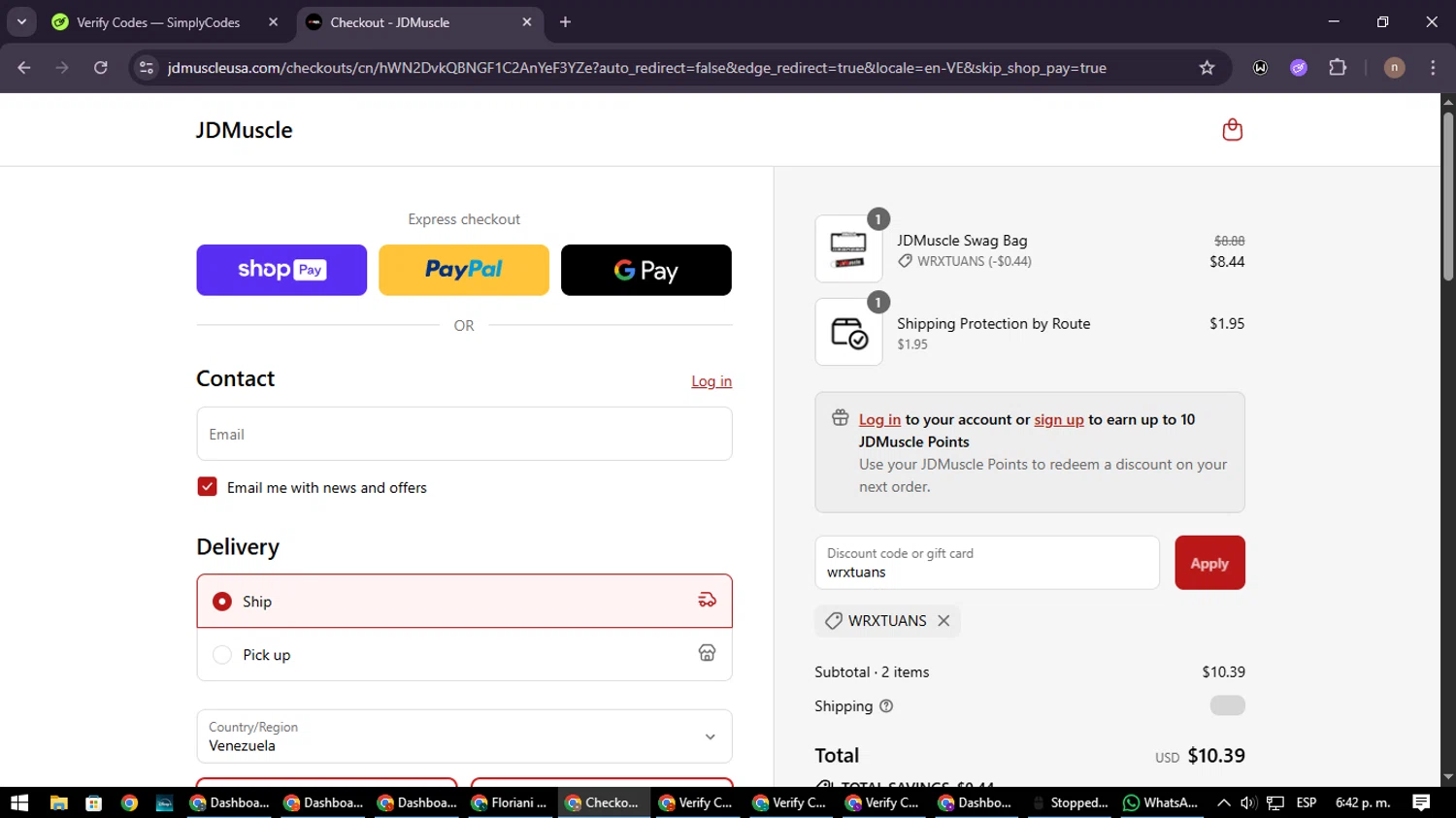
Task: Open the Windows notification center
Action: point(1421,802)
